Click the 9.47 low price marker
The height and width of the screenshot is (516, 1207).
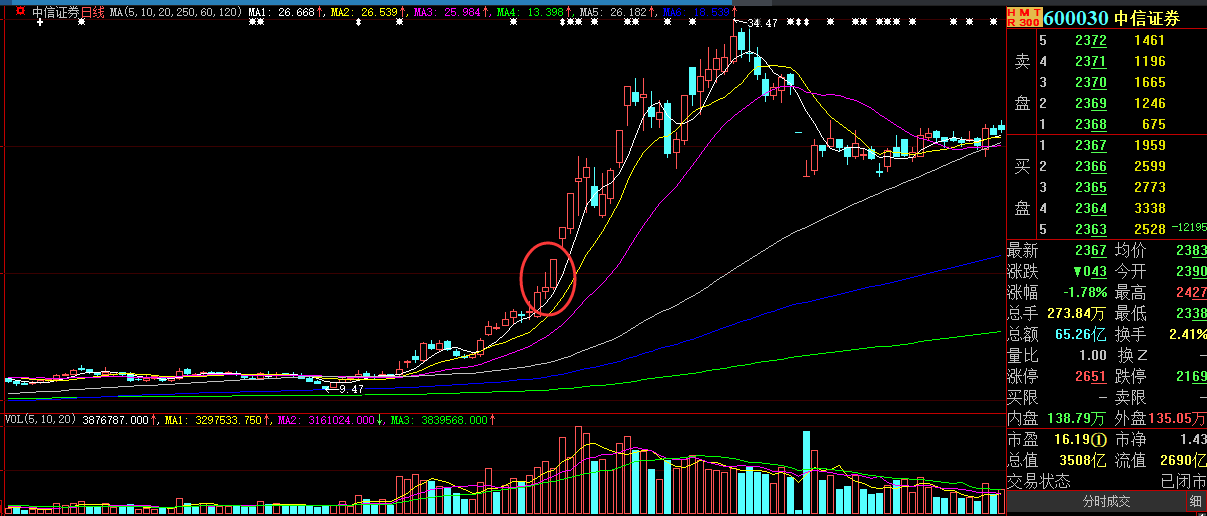click(351, 389)
